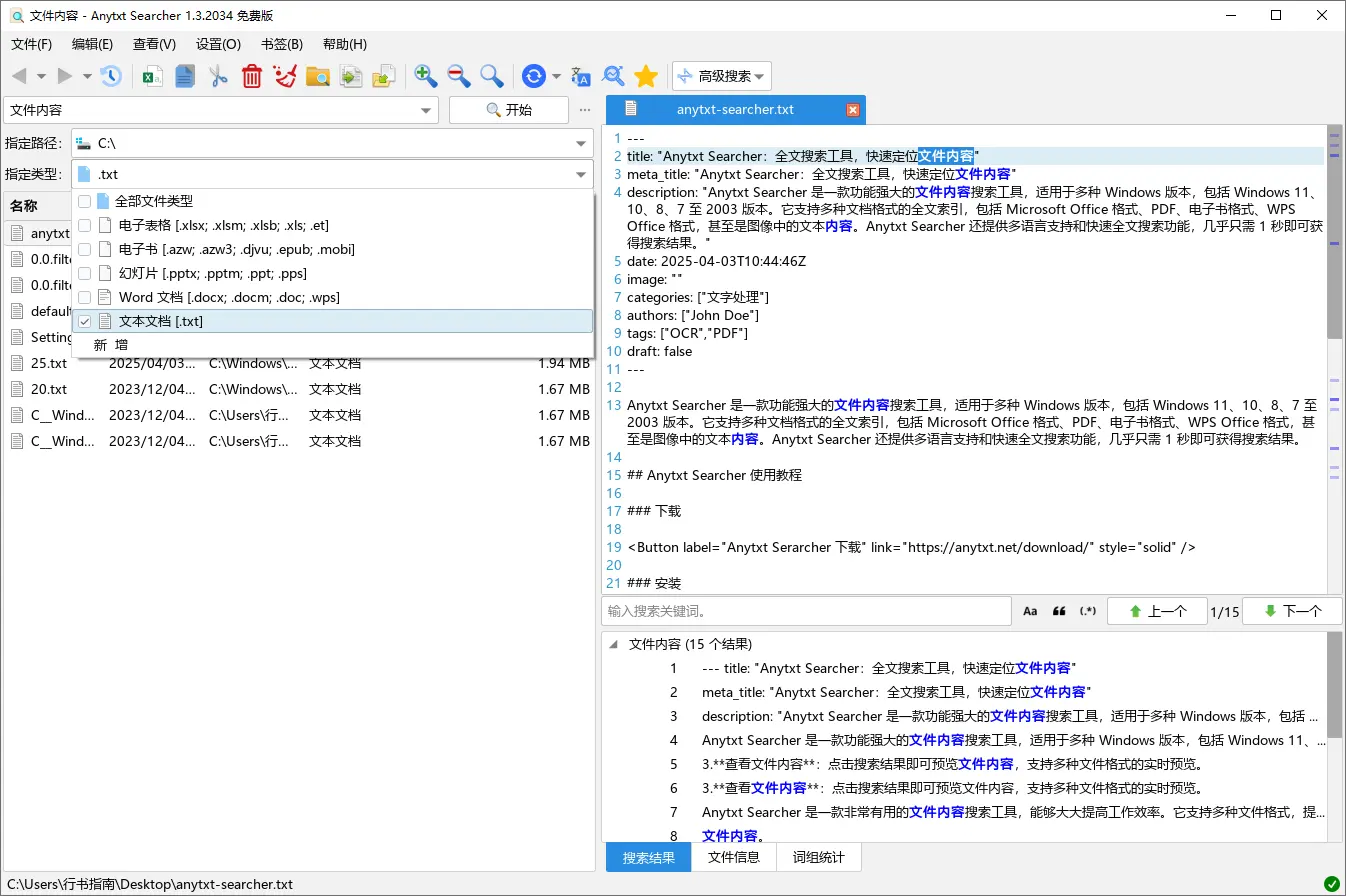This screenshot has width=1346, height=896.
Task: Switch to the 文件信息 tab
Action: tap(733, 857)
